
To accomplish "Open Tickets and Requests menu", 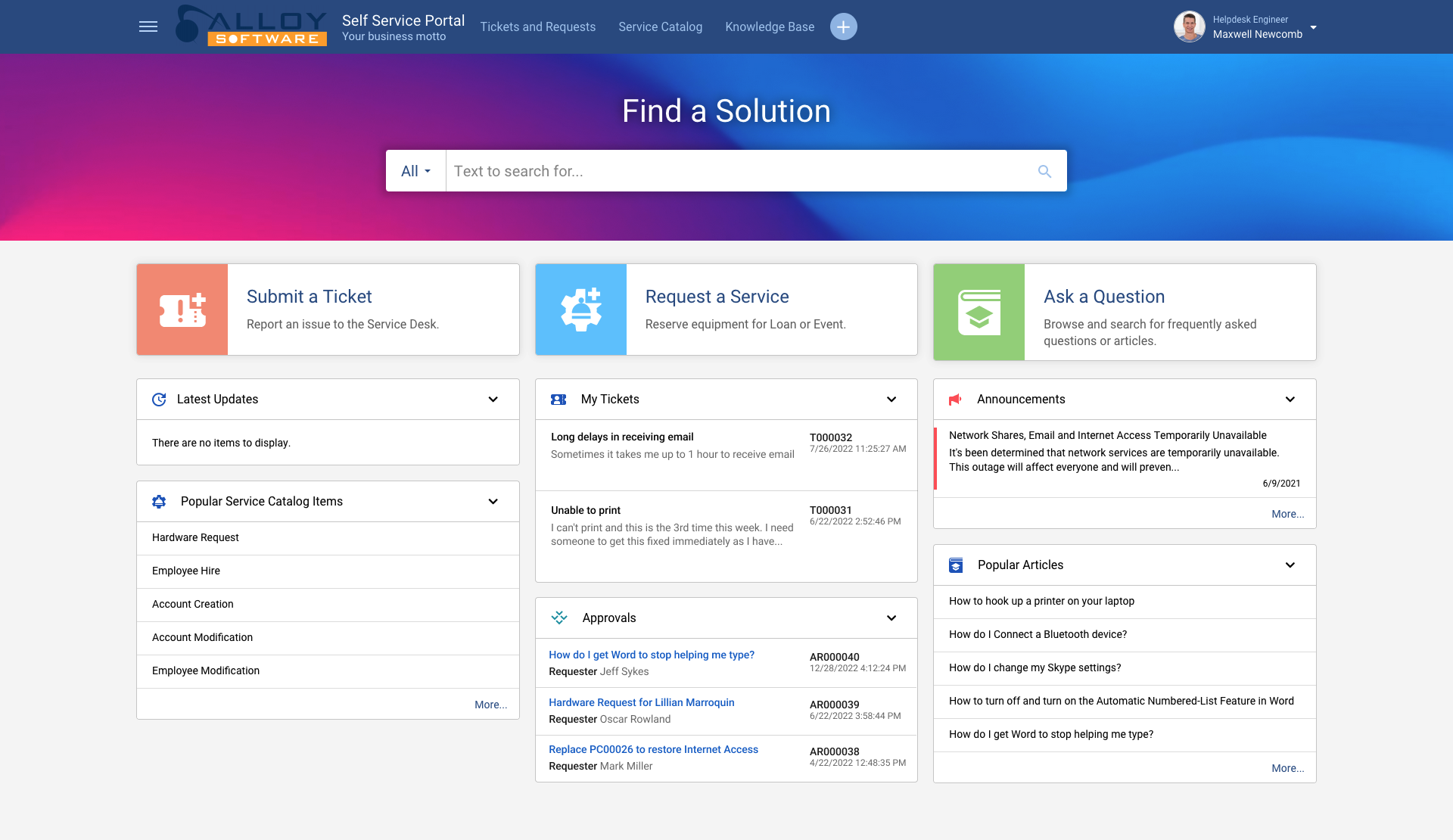I will click(537, 27).
